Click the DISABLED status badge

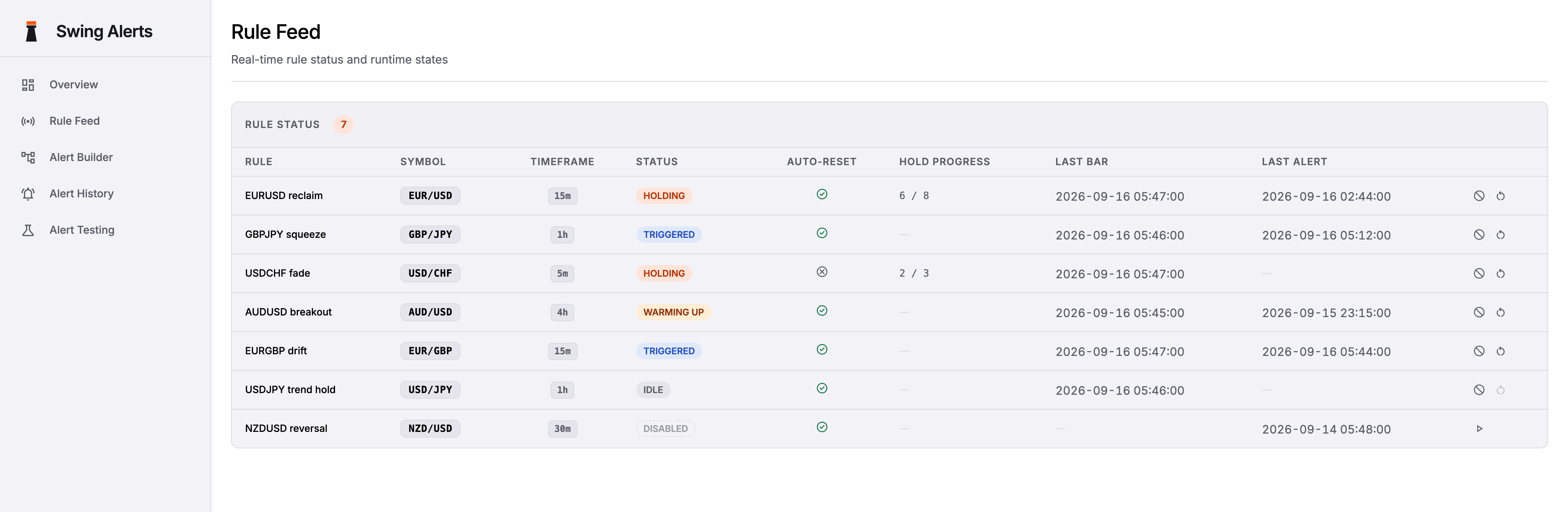coord(665,429)
